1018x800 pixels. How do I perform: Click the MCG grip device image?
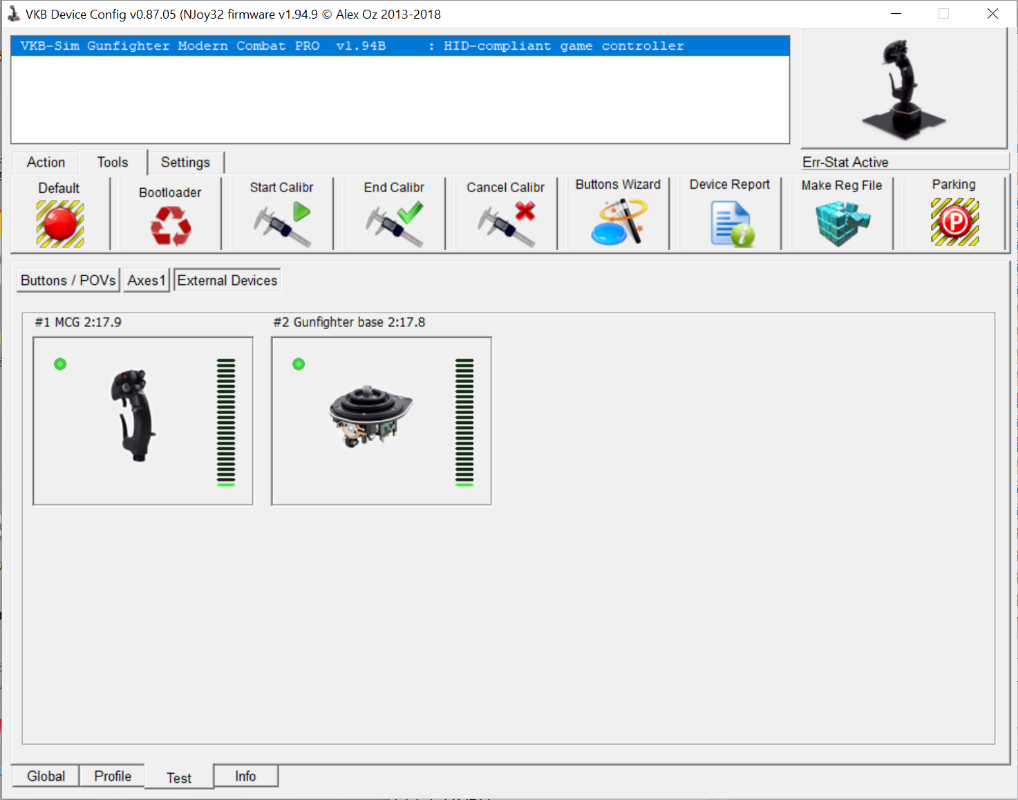point(134,416)
